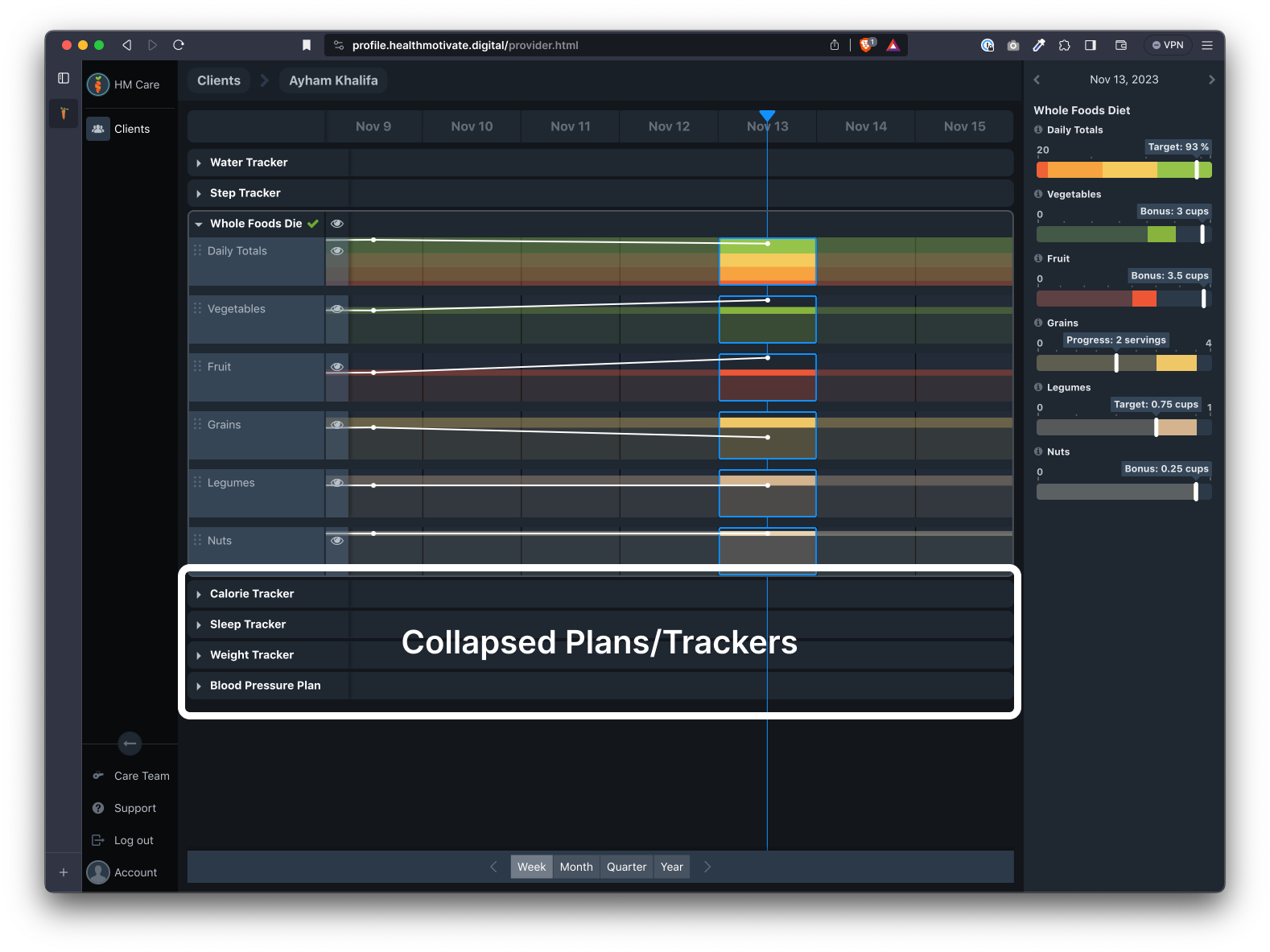Click the Daily Totals progress bar
The height and width of the screenshot is (952, 1270).
click(x=1124, y=170)
